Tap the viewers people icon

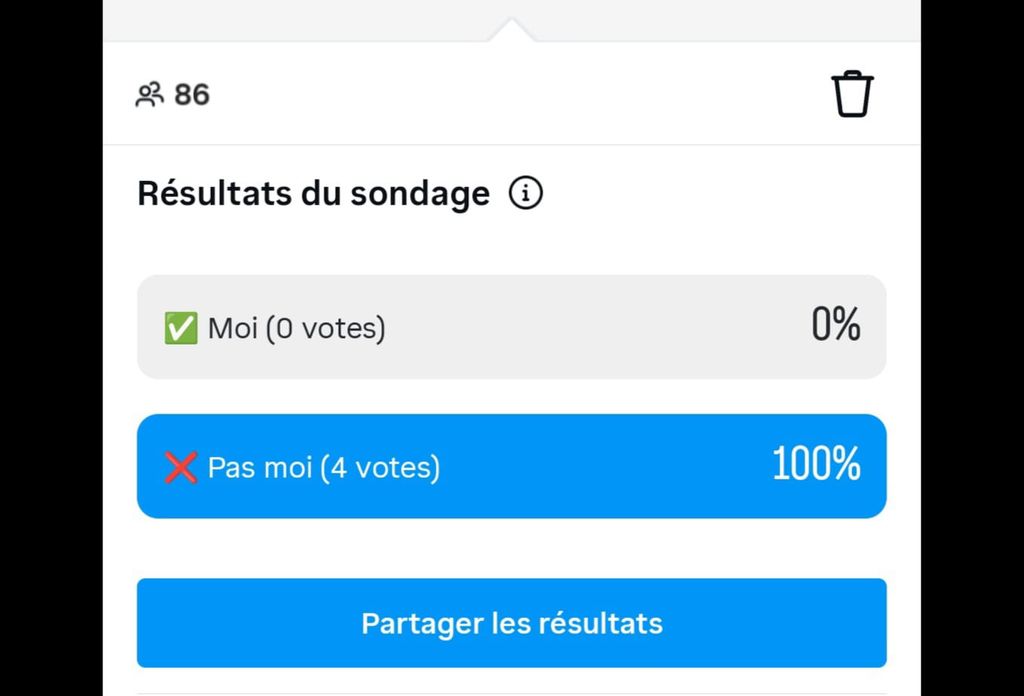coord(150,95)
